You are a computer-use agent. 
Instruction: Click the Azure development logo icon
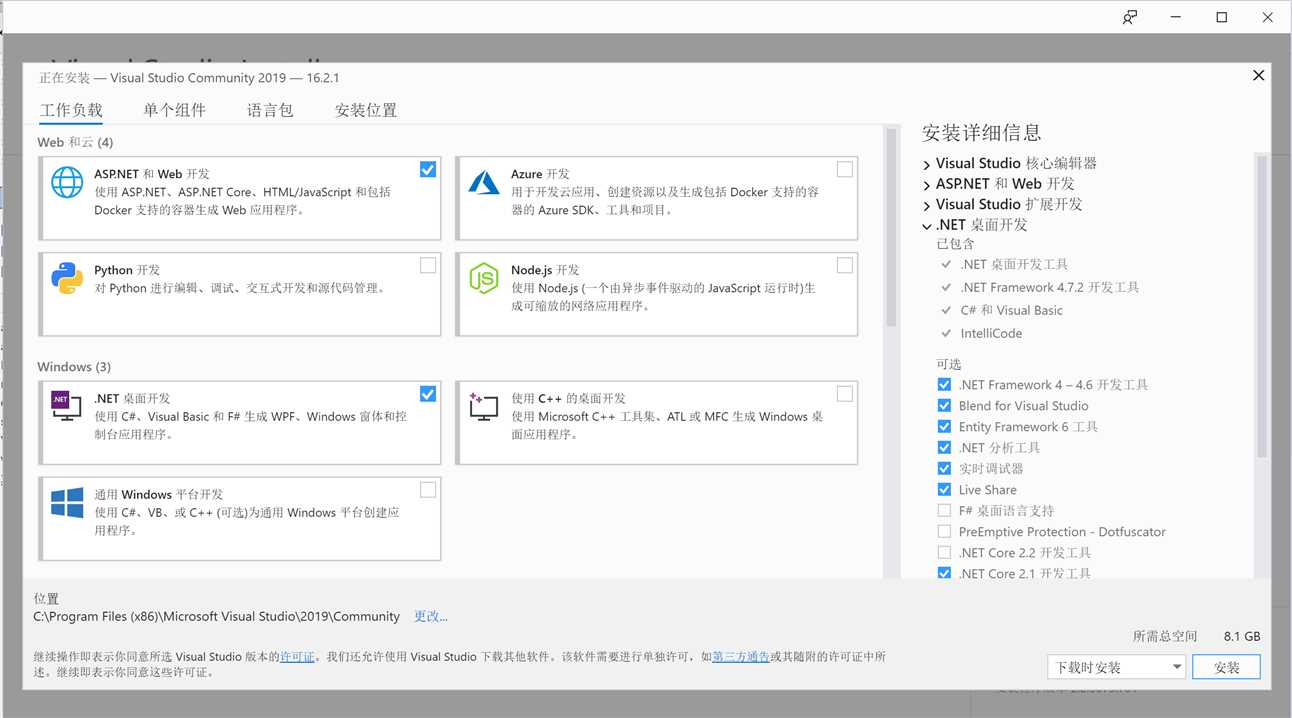[x=484, y=182]
